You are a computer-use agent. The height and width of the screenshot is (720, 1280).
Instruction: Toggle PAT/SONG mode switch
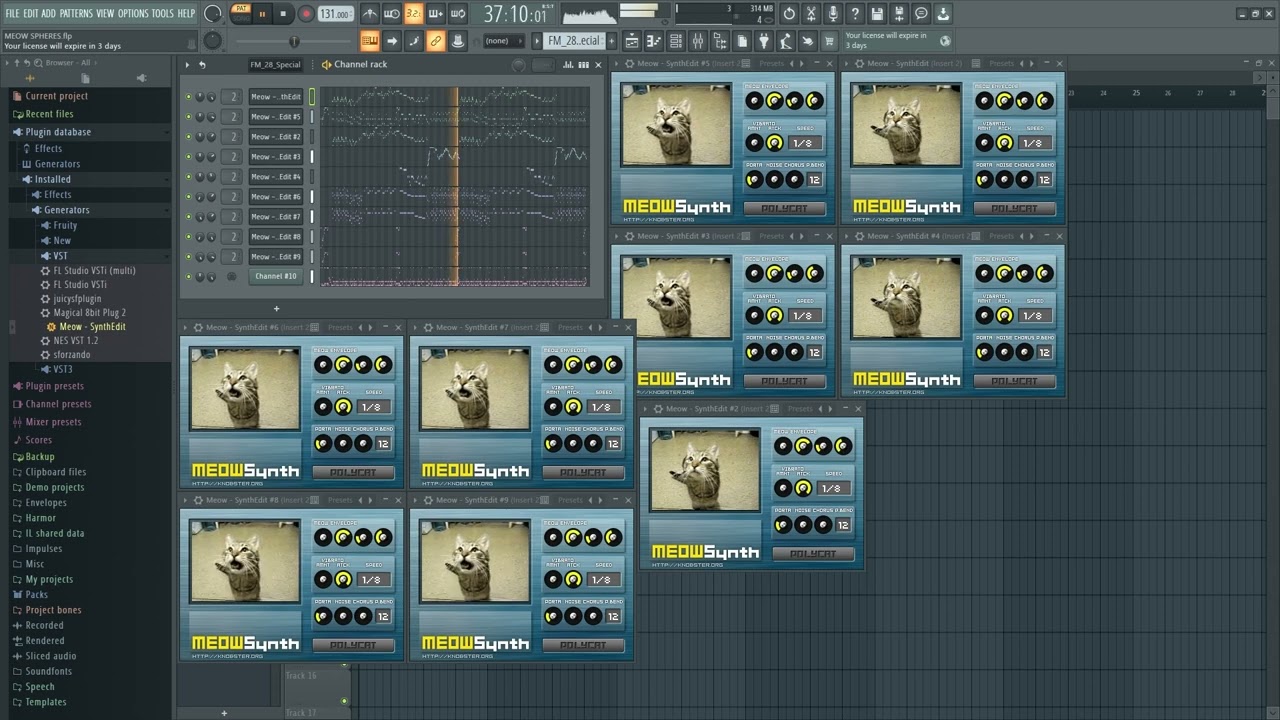[x=241, y=13]
